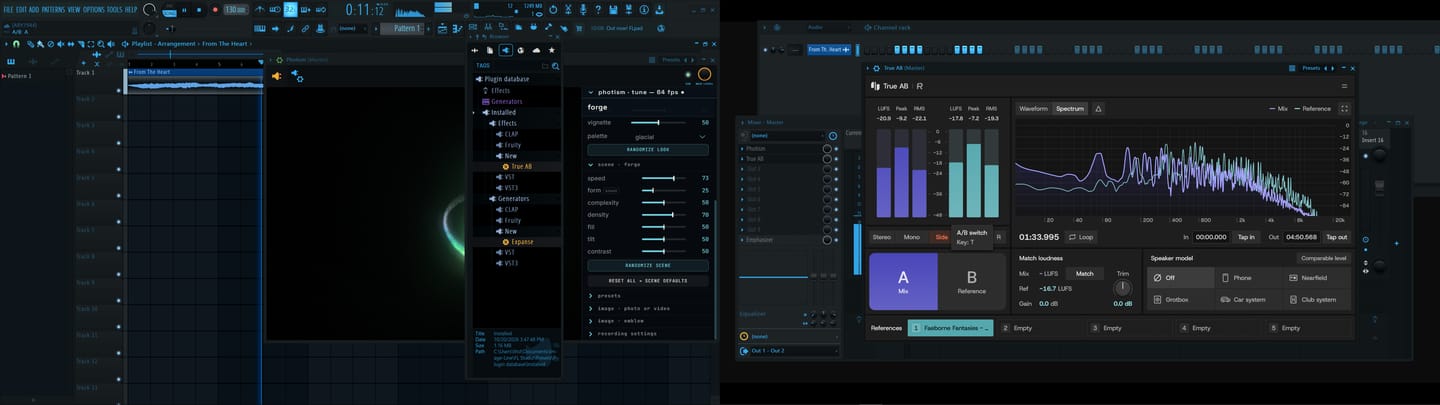Collapse the Installed tree folder
Image resolution: width=1440 pixels, height=405 pixels.
[505, 112]
